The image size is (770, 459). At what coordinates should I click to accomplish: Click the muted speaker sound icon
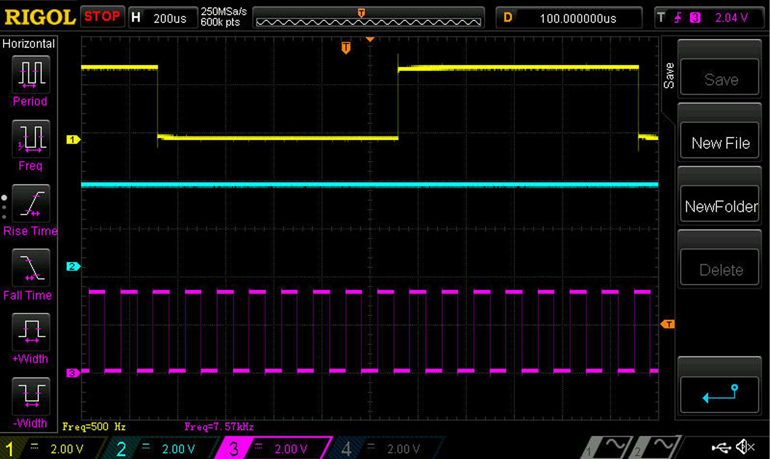(x=745, y=447)
